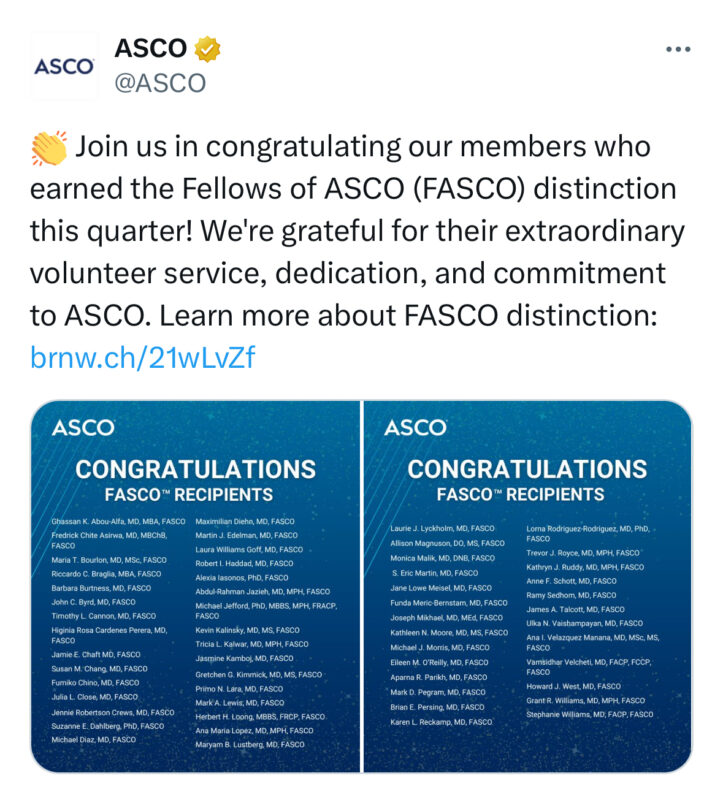Click the ASCO profile avatar logo
The image size is (723, 800).
point(64,65)
